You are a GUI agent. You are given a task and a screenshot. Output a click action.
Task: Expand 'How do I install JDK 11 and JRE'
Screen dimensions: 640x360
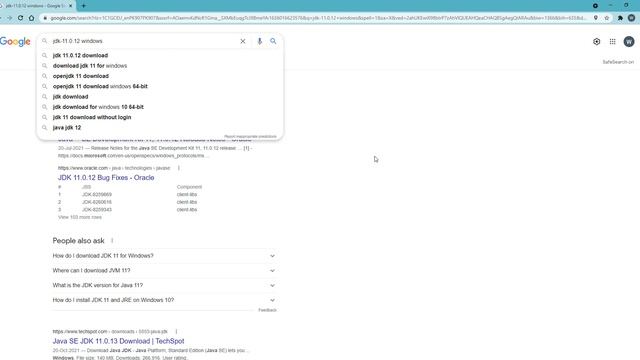click(x=164, y=300)
